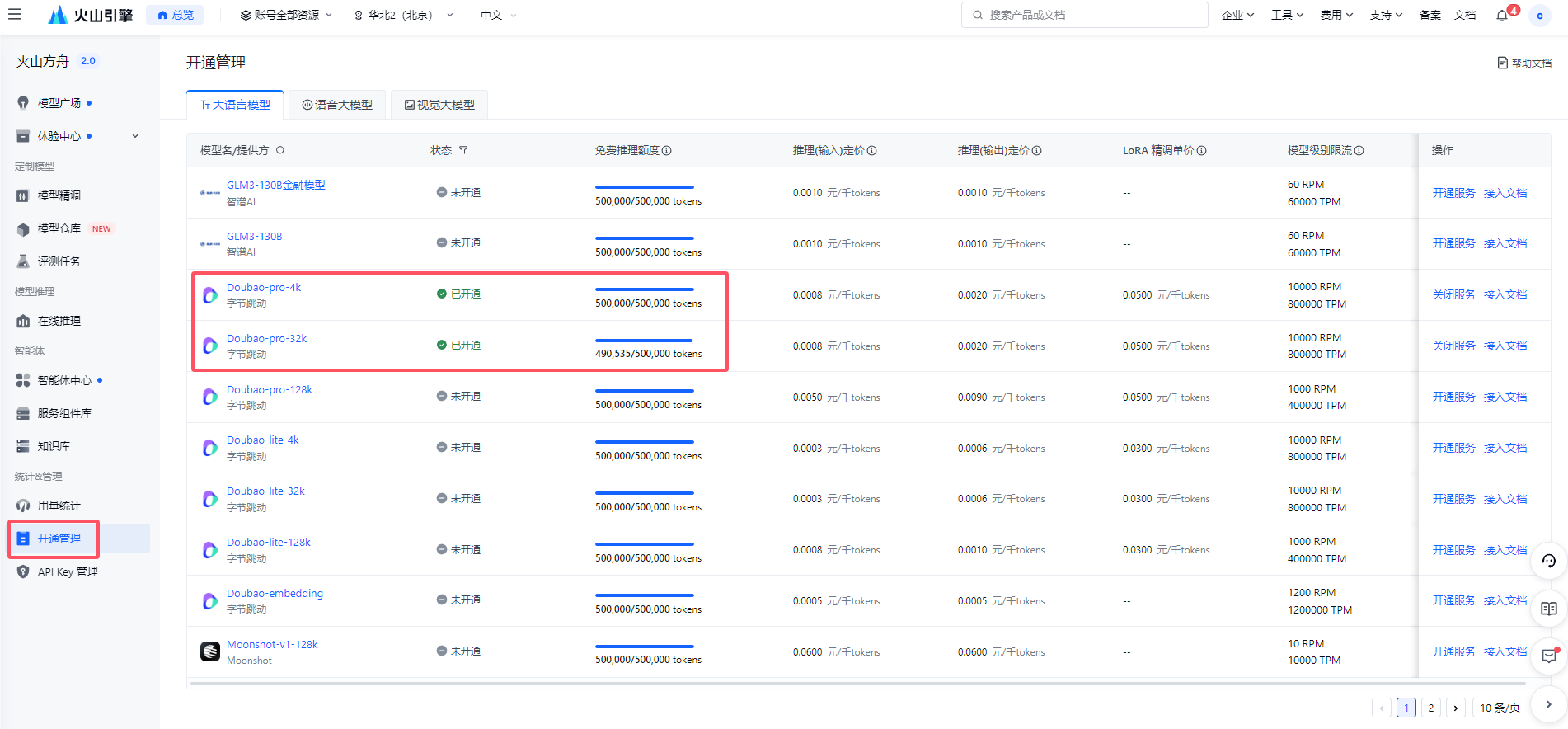Click search icon beside model name header
Screen dimensions: 1568x729
click(280, 150)
